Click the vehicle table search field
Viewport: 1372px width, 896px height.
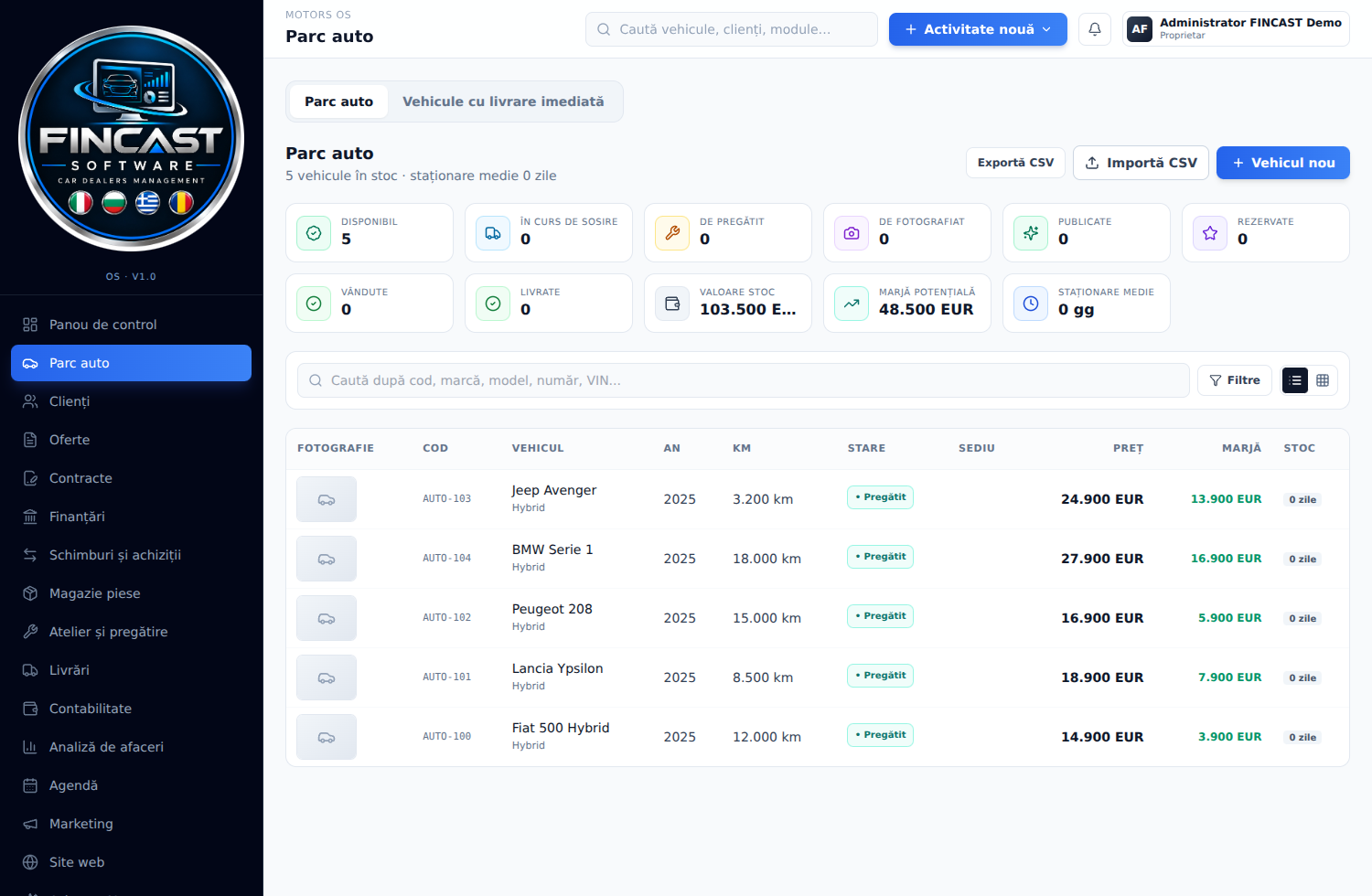pos(744,380)
